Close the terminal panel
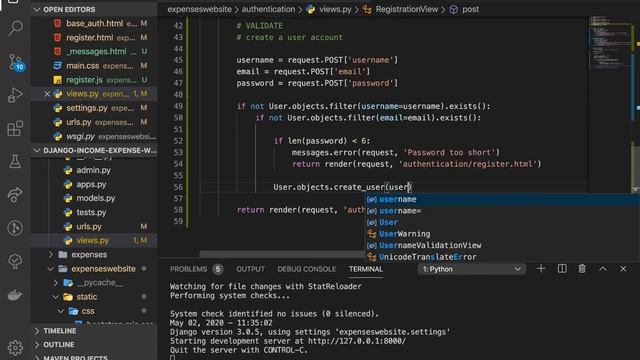 623,269
